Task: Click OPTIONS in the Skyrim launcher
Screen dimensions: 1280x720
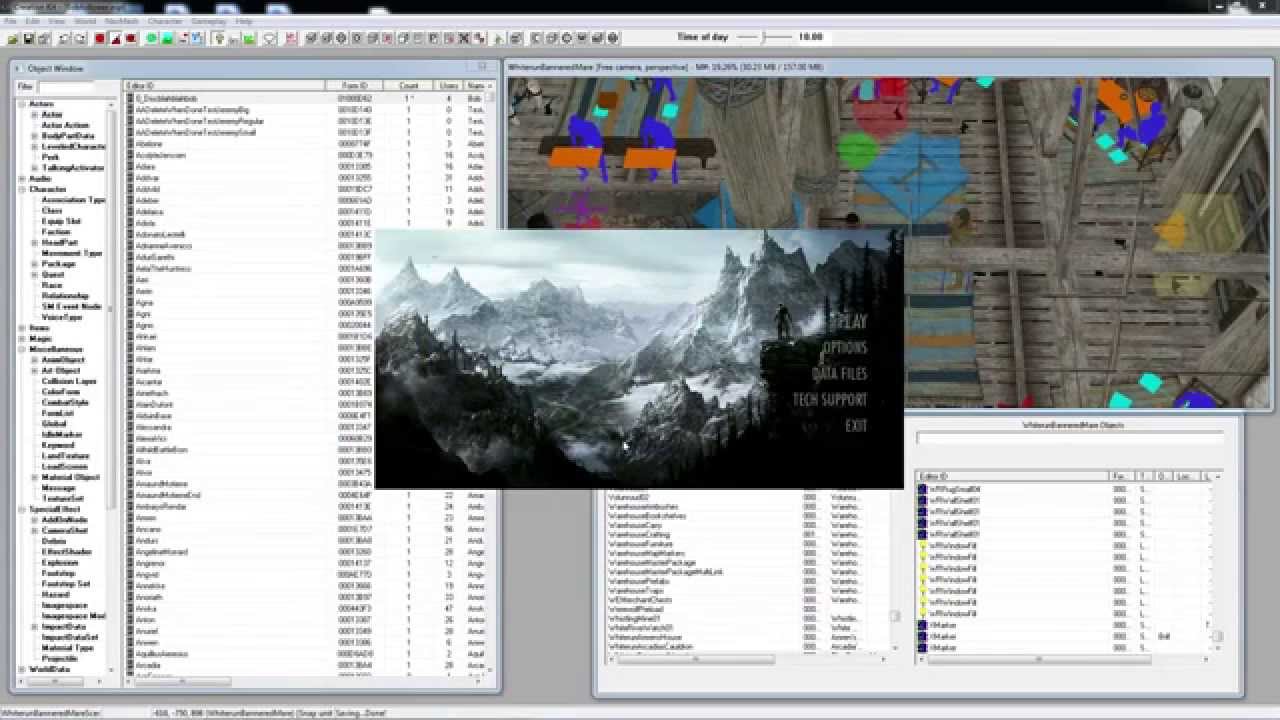Action: pyautogui.click(x=845, y=348)
